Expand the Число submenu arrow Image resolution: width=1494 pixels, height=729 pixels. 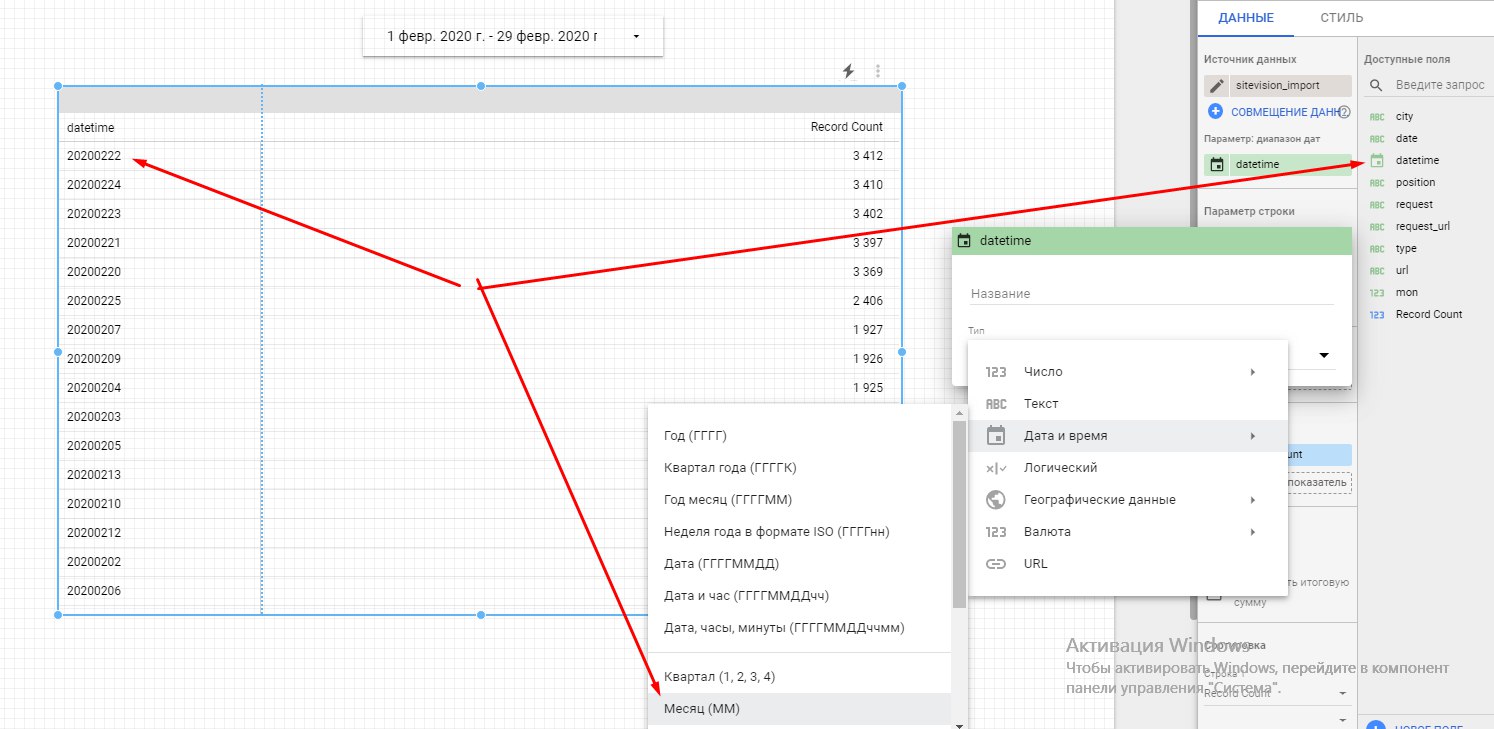(1252, 372)
